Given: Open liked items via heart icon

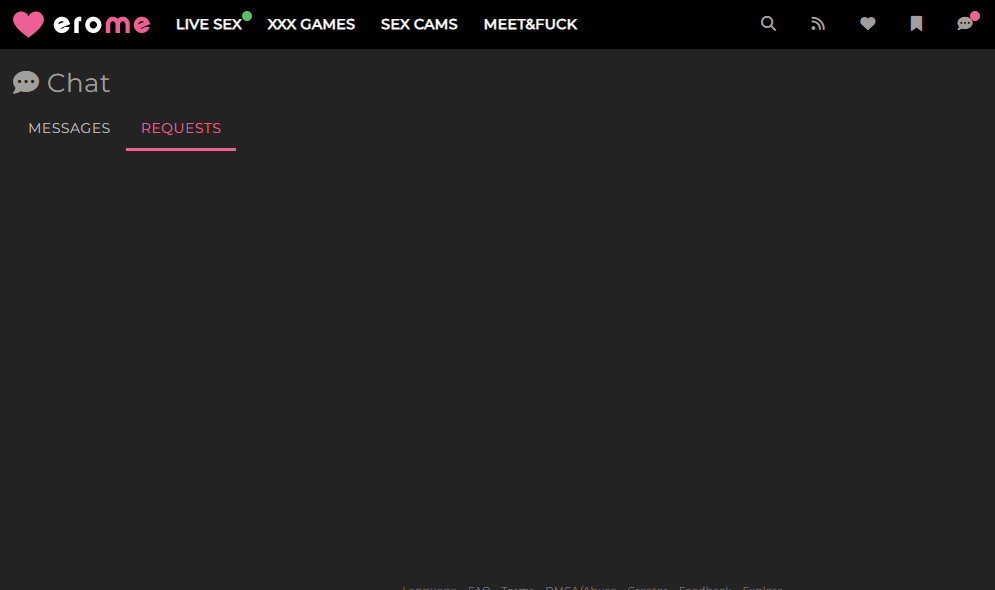Looking at the screenshot, I should [x=867, y=24].
